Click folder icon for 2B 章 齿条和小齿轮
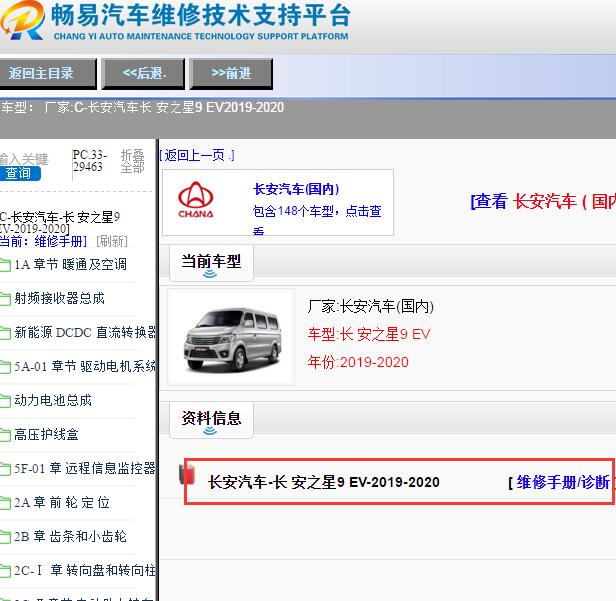This screenshot has width=616, height=601. (x=5, y=537)
